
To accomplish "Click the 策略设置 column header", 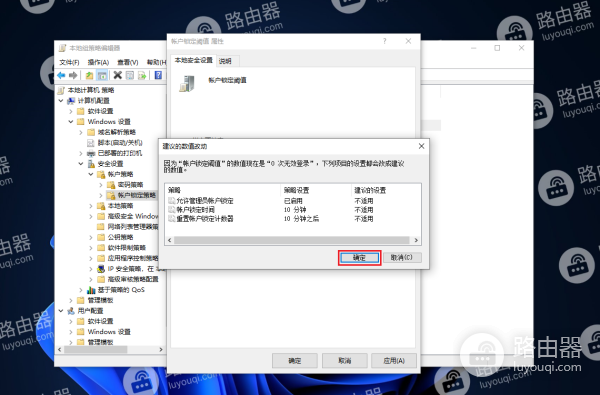I will [x=316, y=190].
